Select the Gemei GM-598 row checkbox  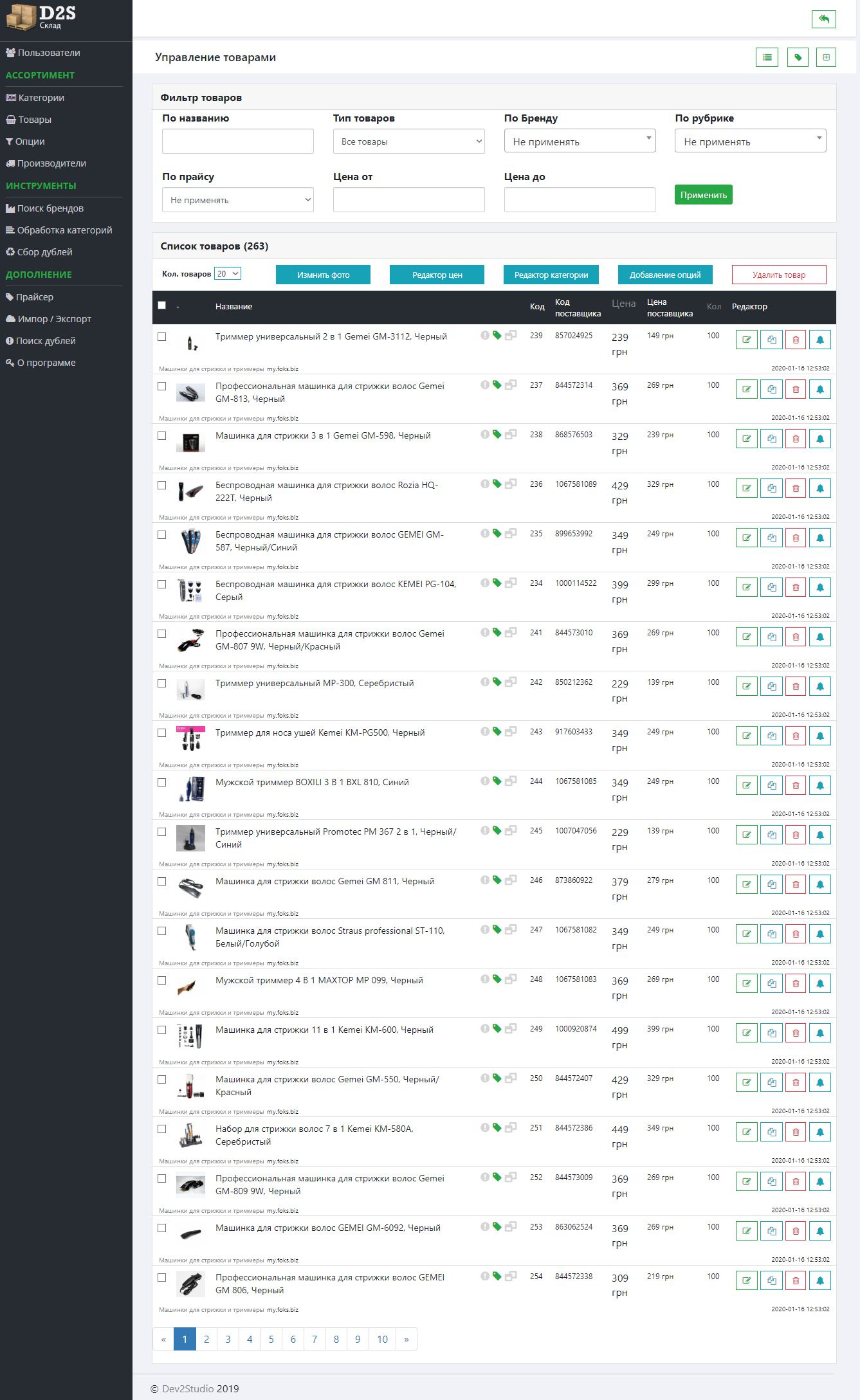click(x=162, y=435)
